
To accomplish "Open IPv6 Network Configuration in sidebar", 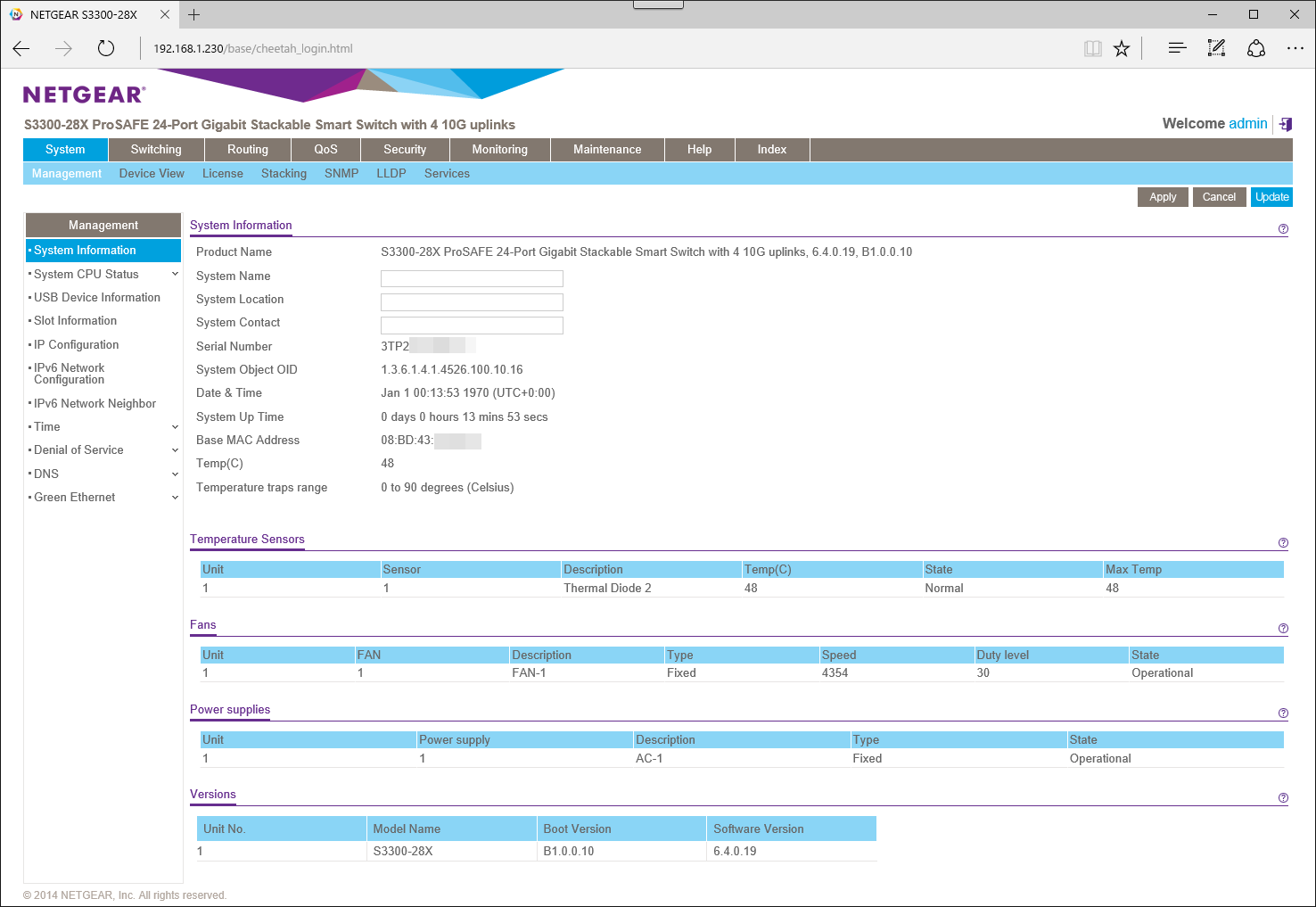I will [70, 374].
